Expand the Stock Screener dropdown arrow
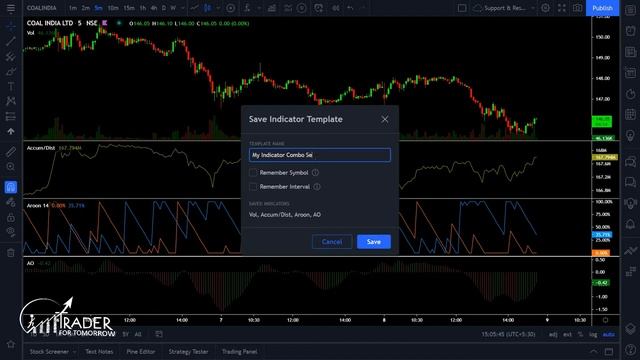The width and height of the screenshot is (640, 360). pos(74,351)
